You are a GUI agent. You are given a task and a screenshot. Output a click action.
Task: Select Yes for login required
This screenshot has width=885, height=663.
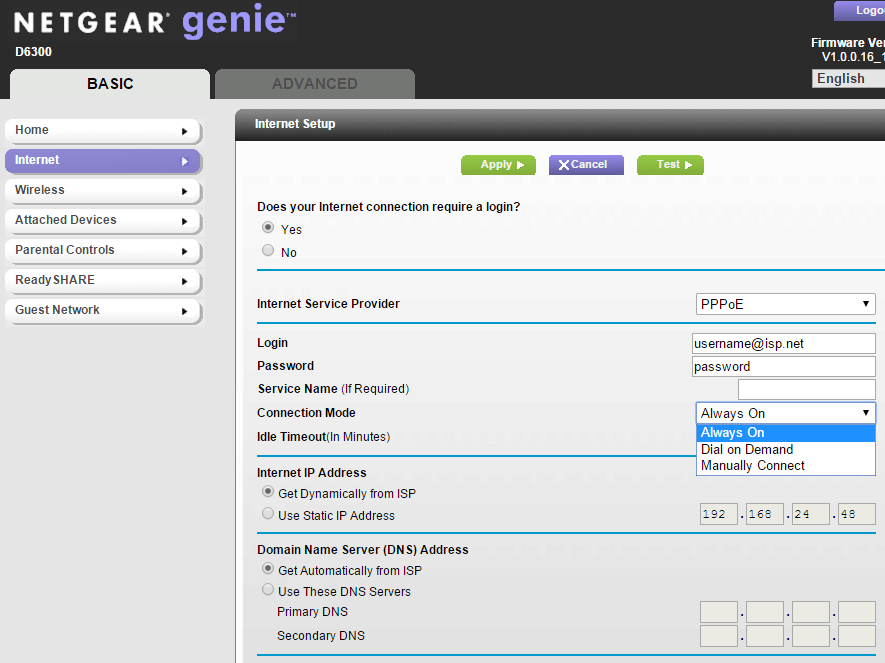pyautogui.click(x=268, y=227)
